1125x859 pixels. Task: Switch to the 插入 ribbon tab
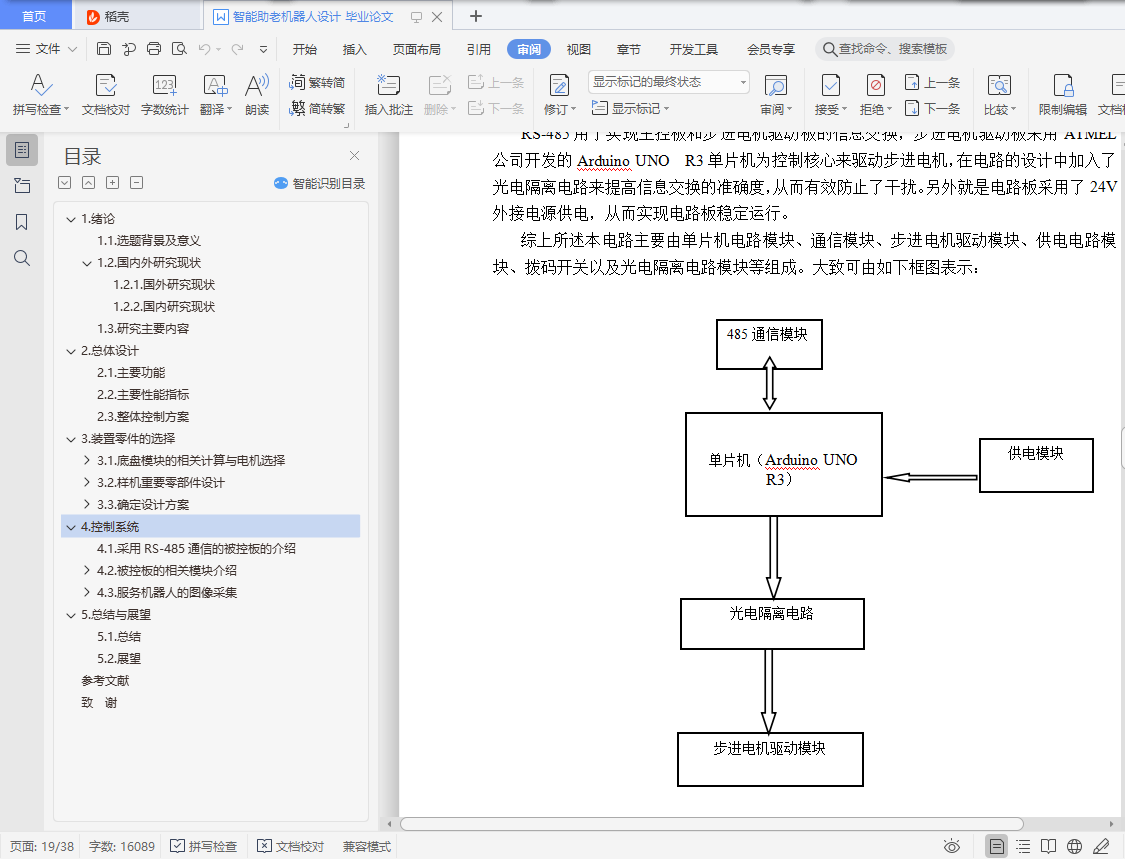354,49
